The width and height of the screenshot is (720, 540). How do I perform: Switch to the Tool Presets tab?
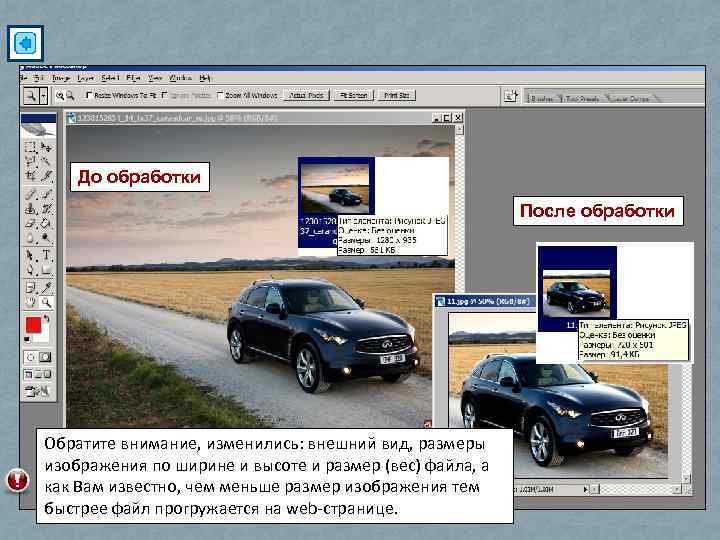pyautogui.click(x=582, y=98)
